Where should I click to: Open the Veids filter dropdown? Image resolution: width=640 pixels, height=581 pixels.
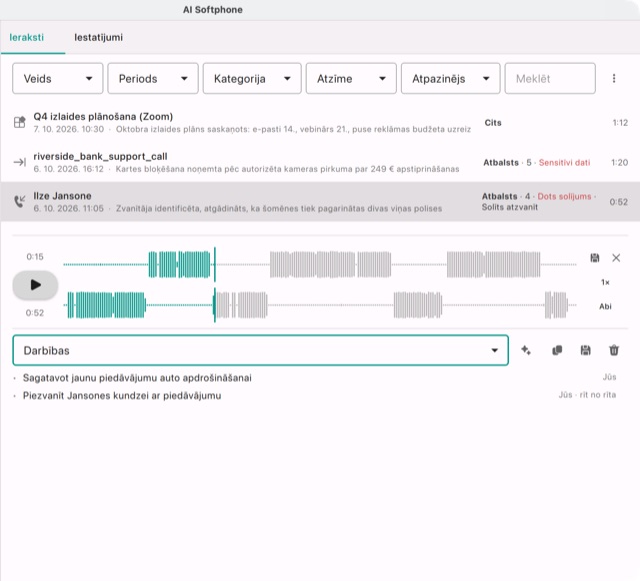(58, 78)
